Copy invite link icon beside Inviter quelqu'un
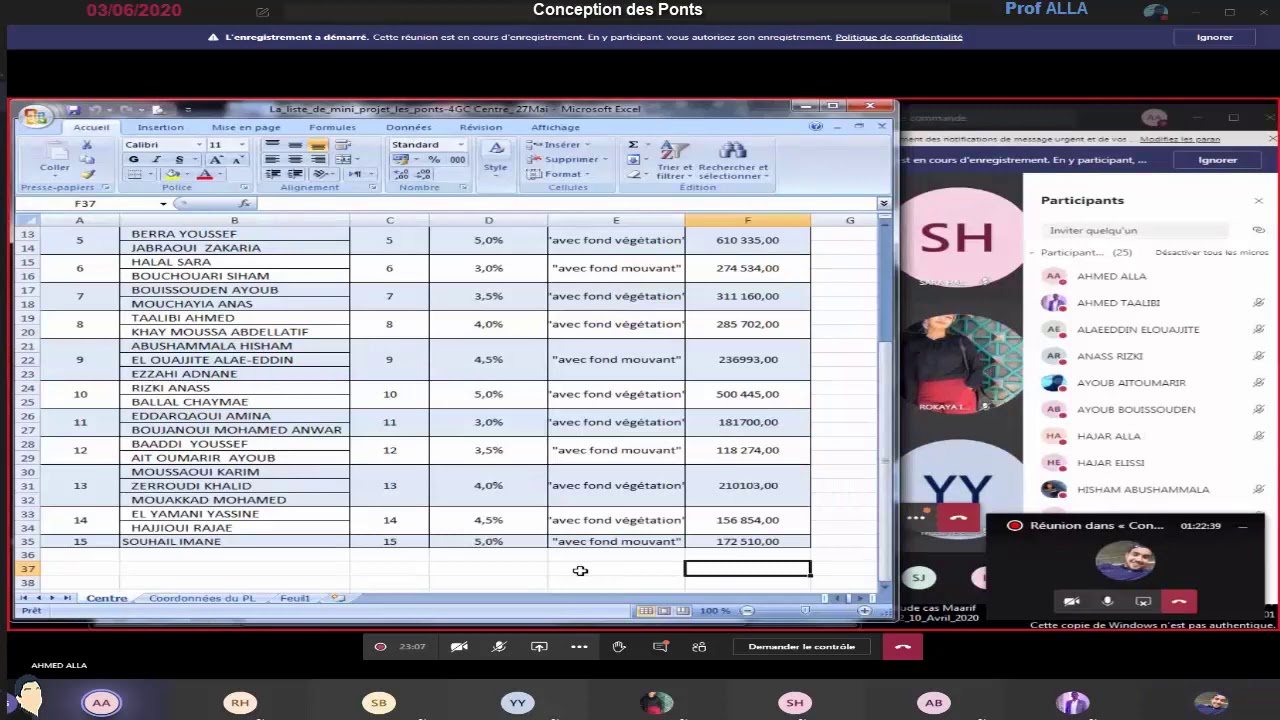1280x720 pixels. click(1258, 230)
